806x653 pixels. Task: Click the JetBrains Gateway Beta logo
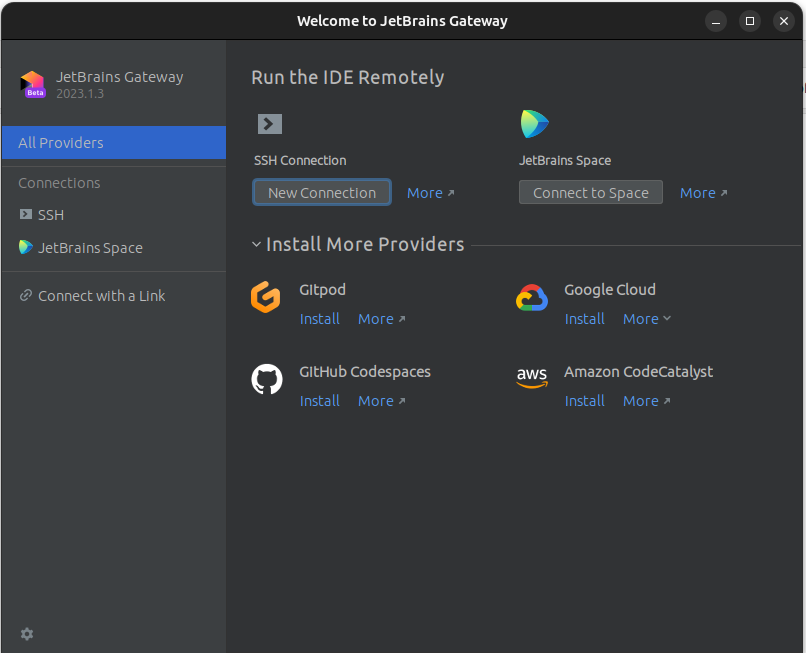33,84
